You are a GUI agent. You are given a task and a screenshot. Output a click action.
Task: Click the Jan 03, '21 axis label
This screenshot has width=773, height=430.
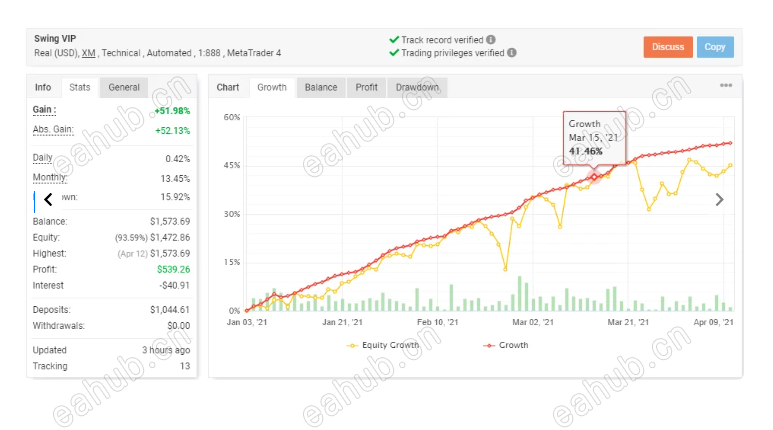(247, 322)
